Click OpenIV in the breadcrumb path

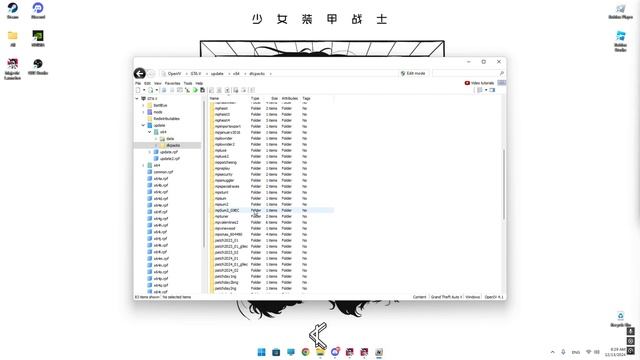(x=174, y=74)
